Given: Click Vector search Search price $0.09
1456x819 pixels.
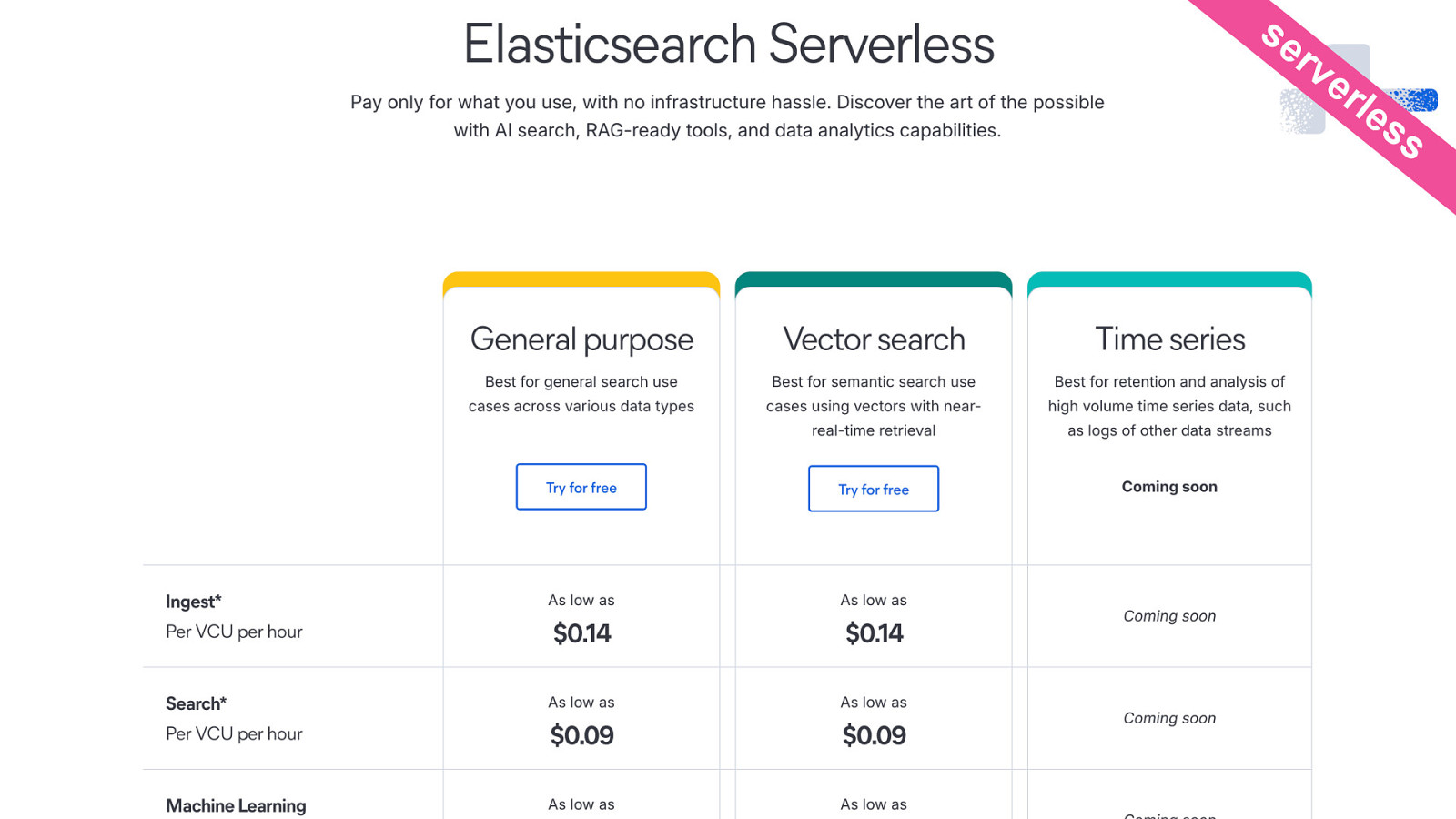Looking at the screenshot, I should point(874,735).
